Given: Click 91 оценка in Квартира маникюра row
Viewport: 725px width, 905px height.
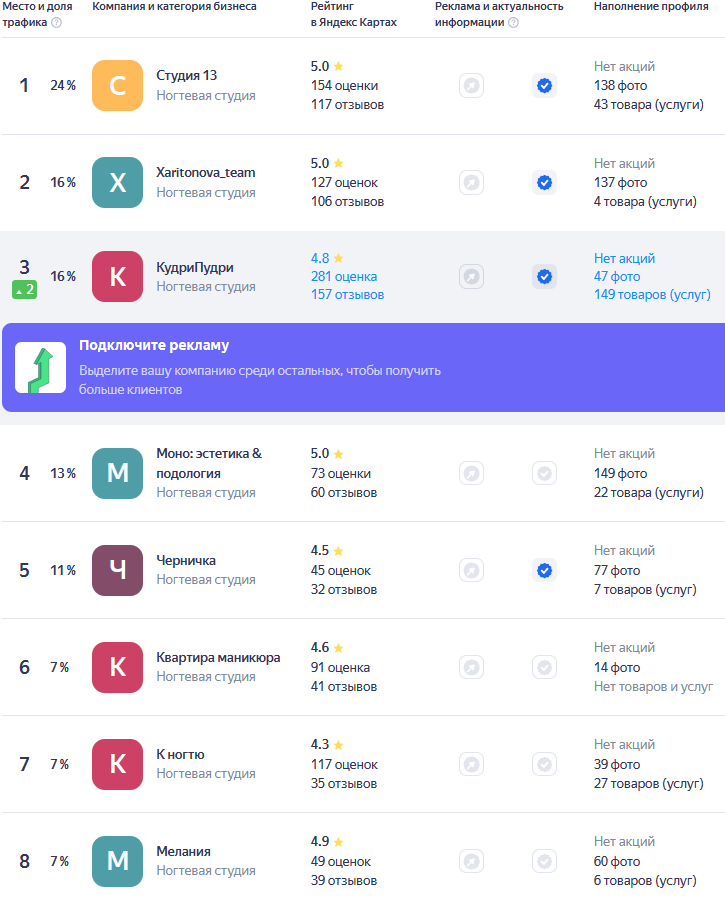Looking at the screenshot, I should [x=340, y=667].
